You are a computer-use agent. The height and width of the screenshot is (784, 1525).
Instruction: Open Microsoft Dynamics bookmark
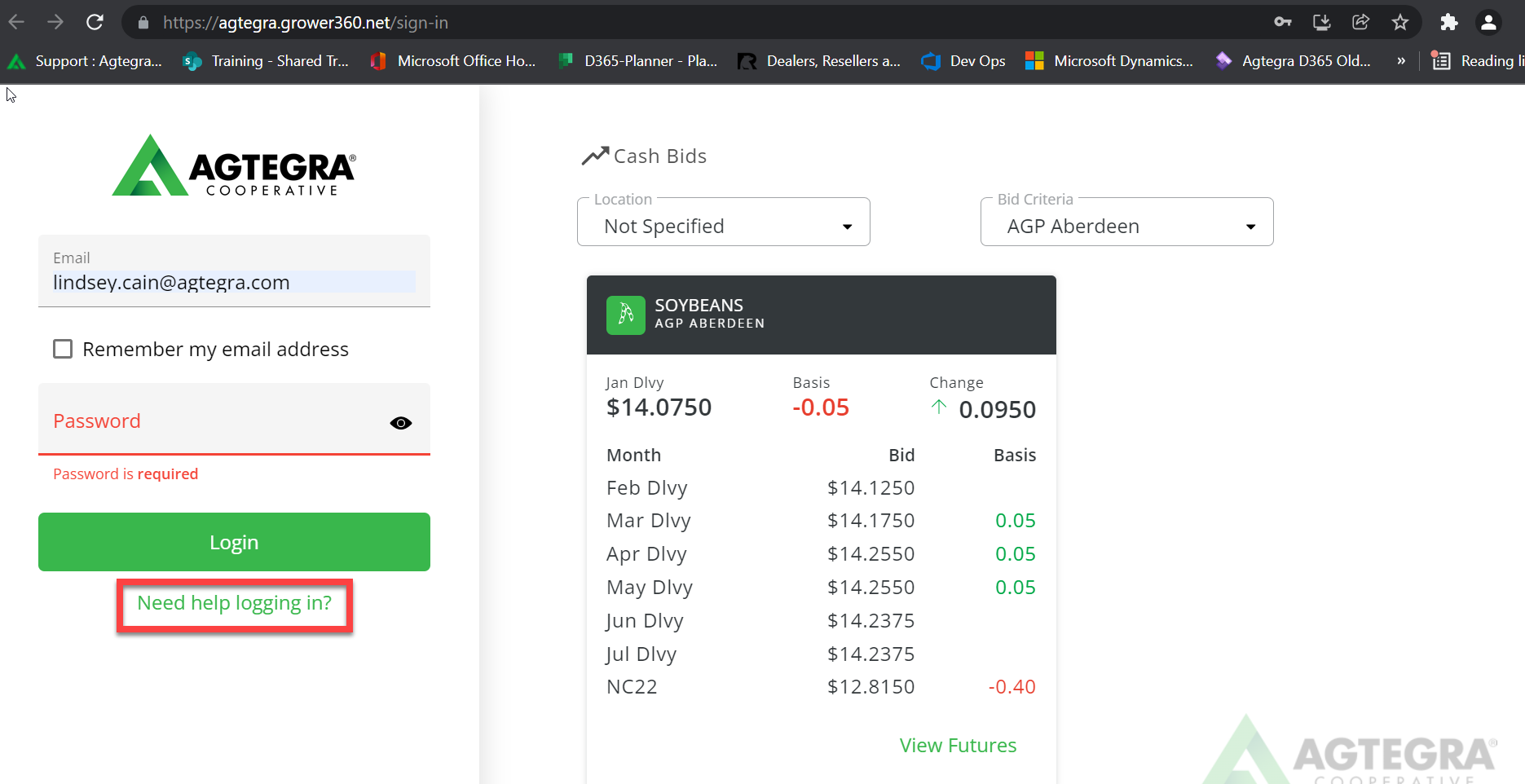tap(1109, 61)
